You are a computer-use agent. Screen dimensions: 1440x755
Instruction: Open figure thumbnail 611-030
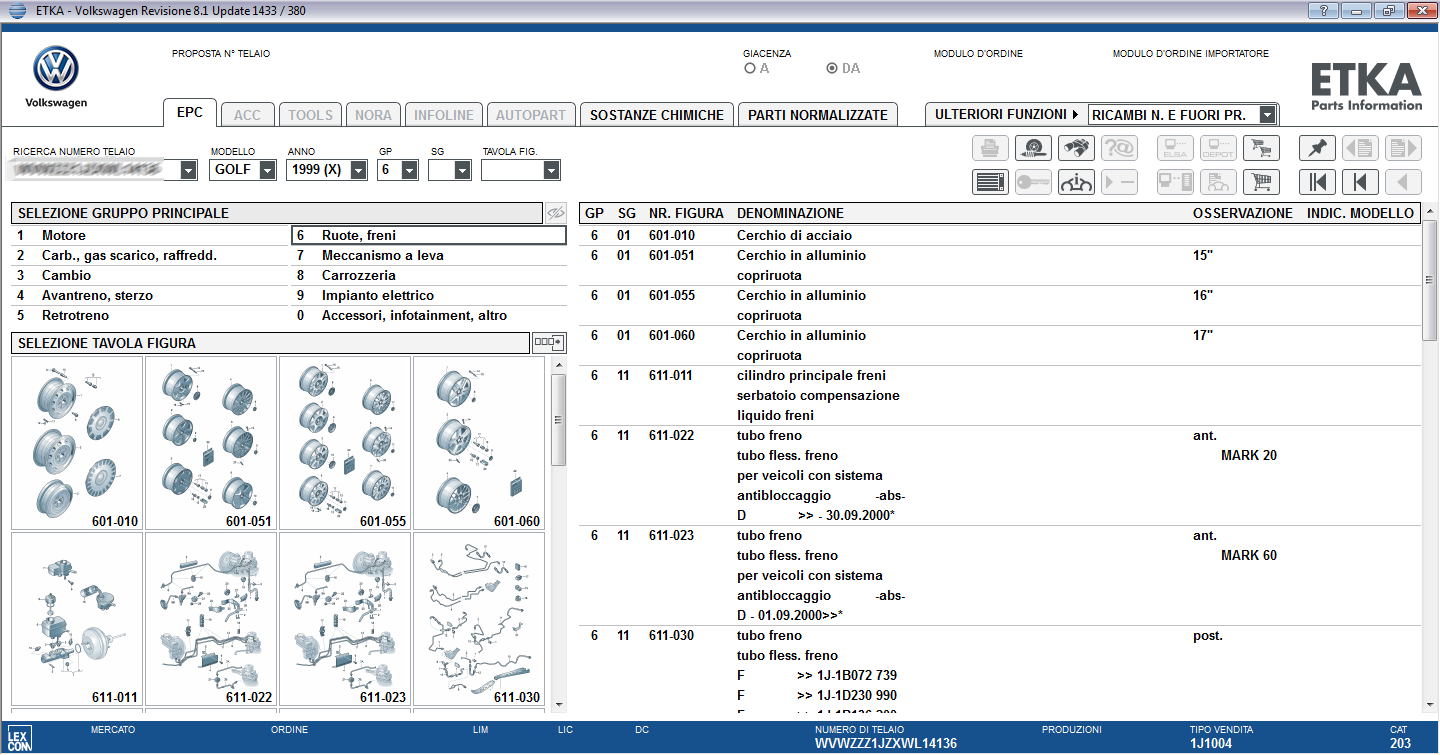pyautogui.click(x=479, y=619)
